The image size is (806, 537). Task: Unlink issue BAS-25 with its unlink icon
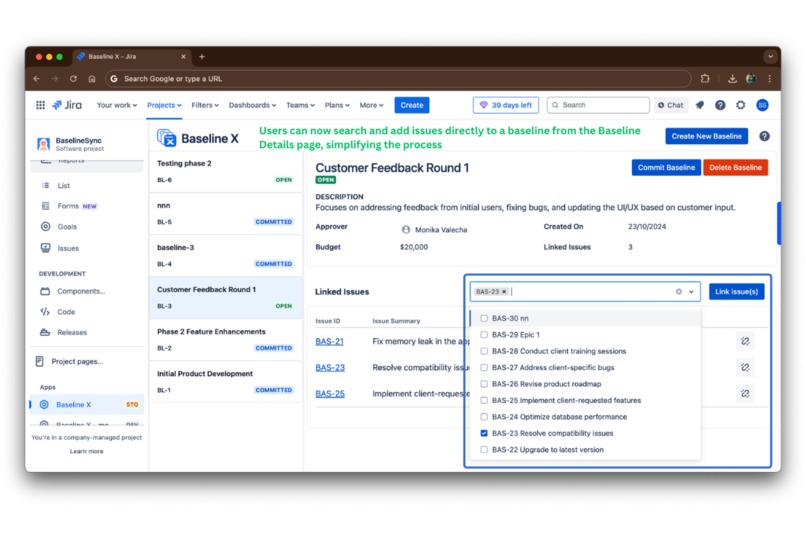pos(745,394)
